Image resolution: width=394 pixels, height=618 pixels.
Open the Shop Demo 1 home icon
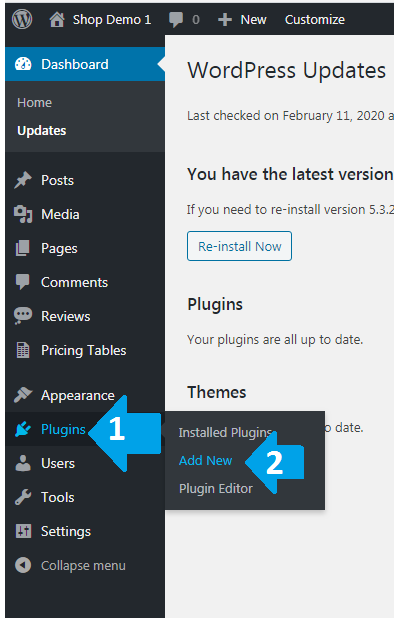[57, 19]
